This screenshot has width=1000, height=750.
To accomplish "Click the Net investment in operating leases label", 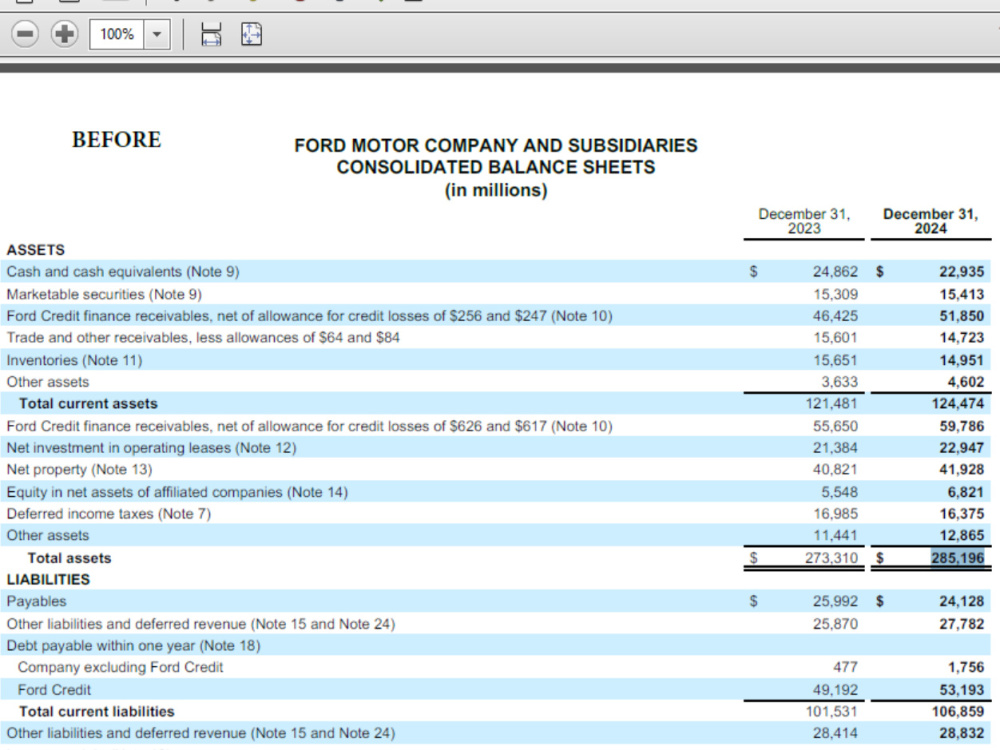I will click(151, 448).
